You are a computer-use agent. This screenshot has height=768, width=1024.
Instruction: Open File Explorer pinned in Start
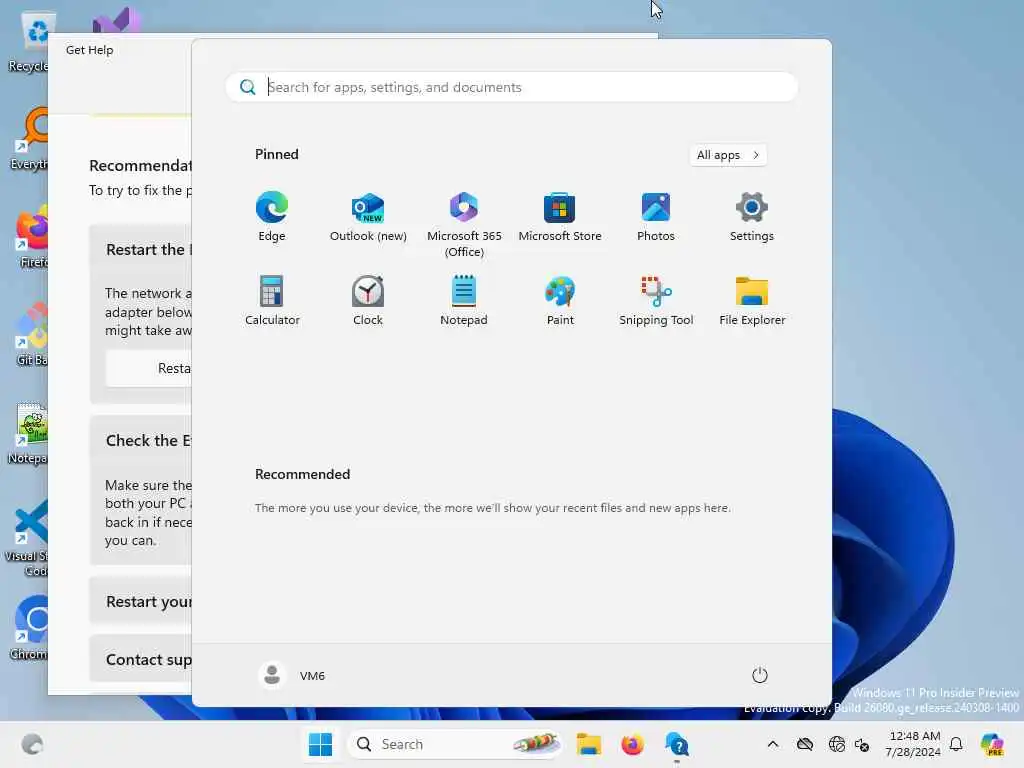[x=752, y=300]
